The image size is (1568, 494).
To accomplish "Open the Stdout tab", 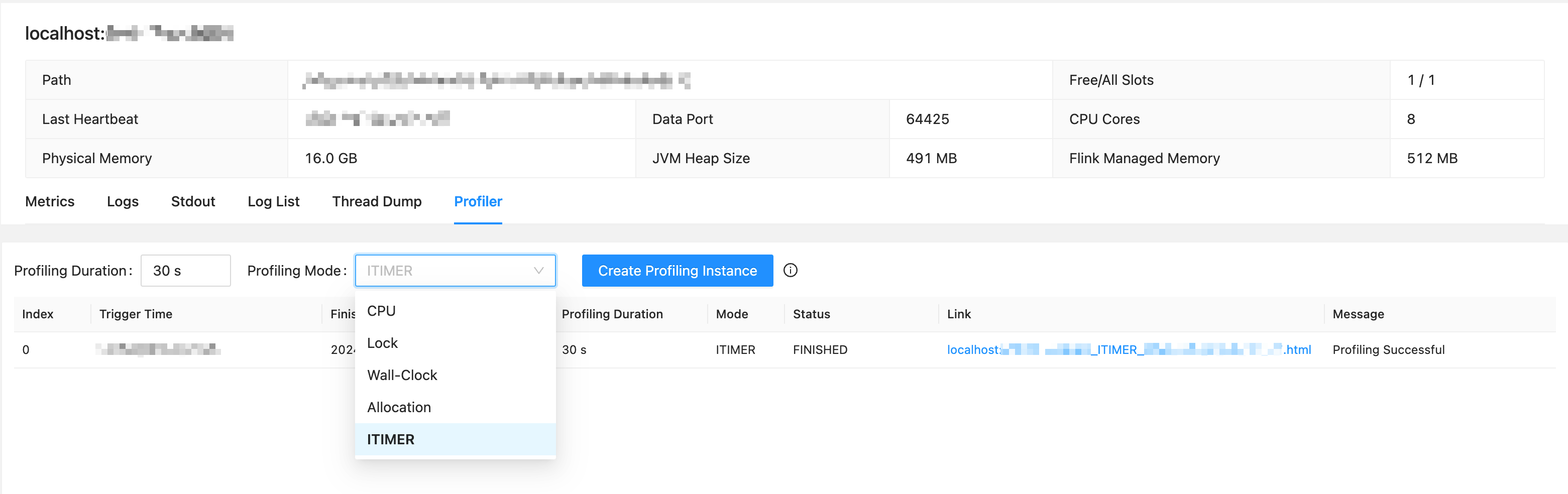I will click(x=193, y=201).
